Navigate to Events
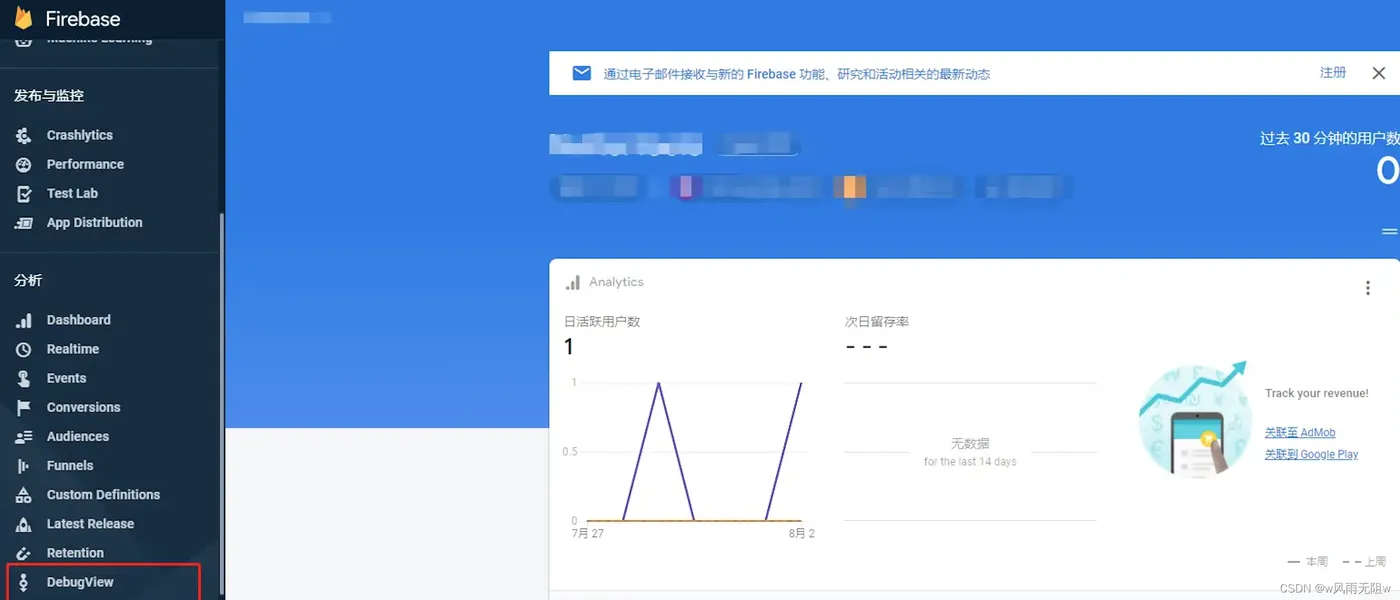This screenshot has height=600, width=1400. pyautogui.click(x=66, y=378)
